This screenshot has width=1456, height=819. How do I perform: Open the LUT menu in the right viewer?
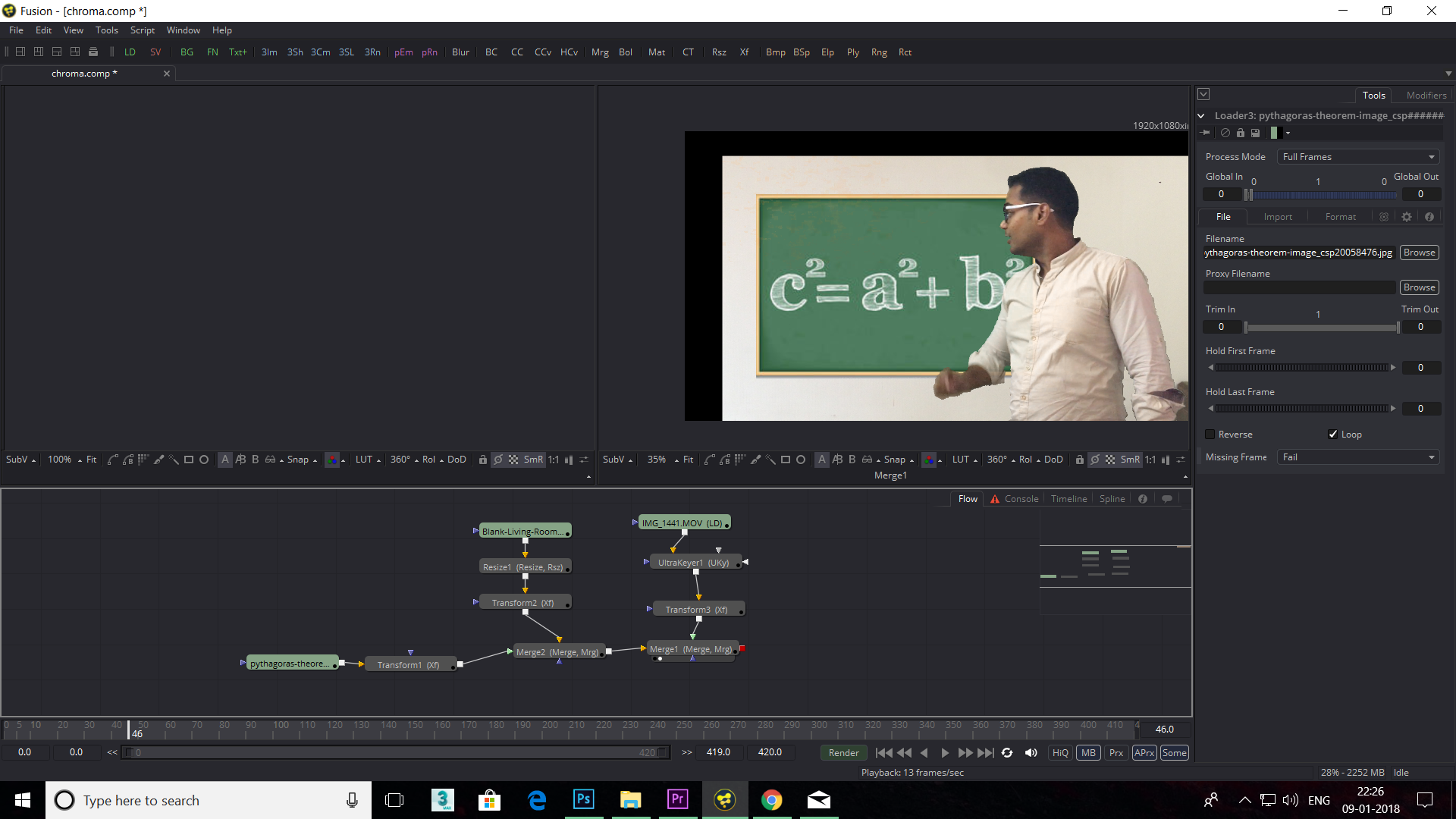pos(965,460)
